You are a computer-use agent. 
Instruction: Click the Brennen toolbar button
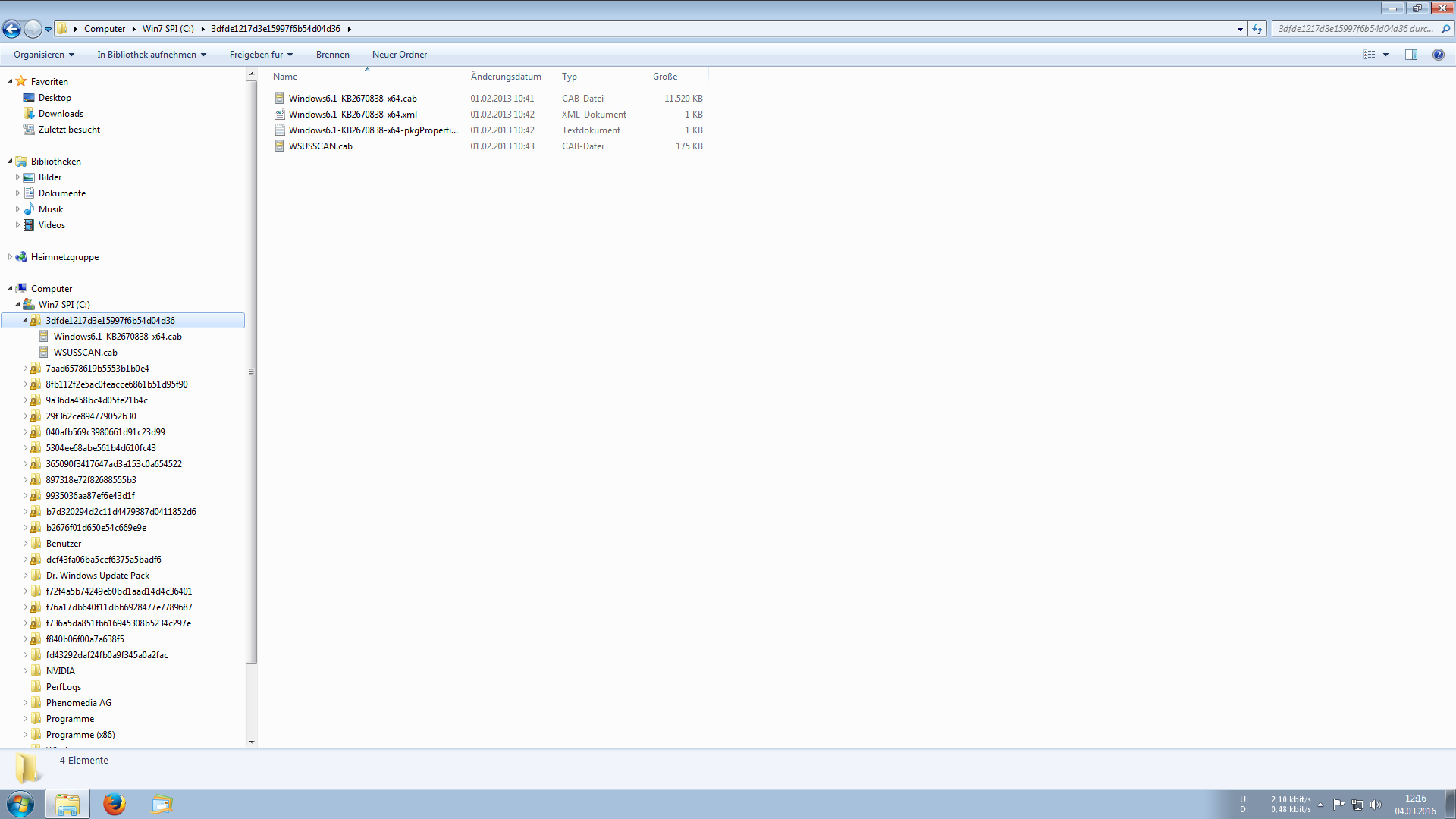pos(333,55)
